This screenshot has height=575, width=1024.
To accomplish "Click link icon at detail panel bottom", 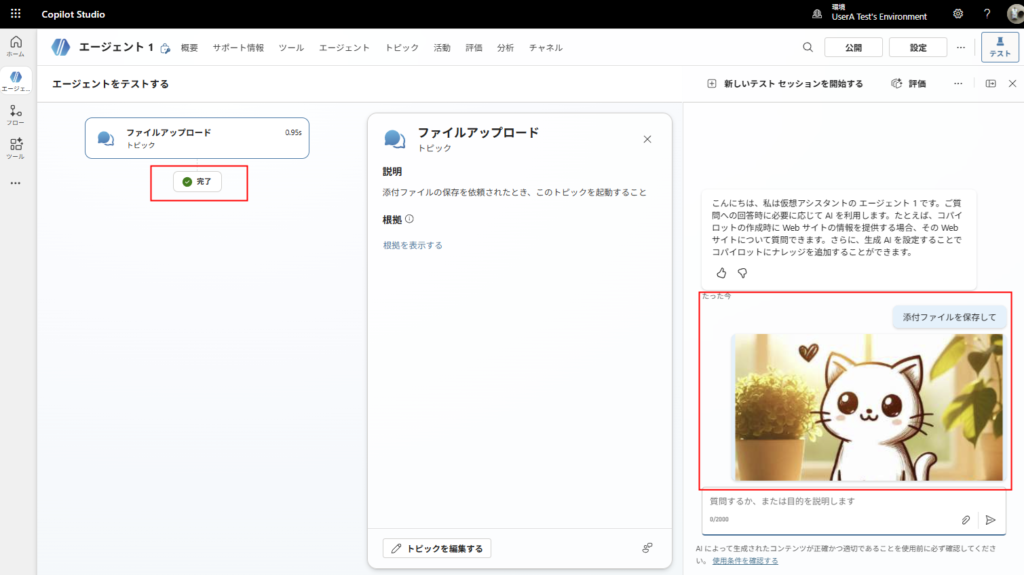I will click(647, 548).
